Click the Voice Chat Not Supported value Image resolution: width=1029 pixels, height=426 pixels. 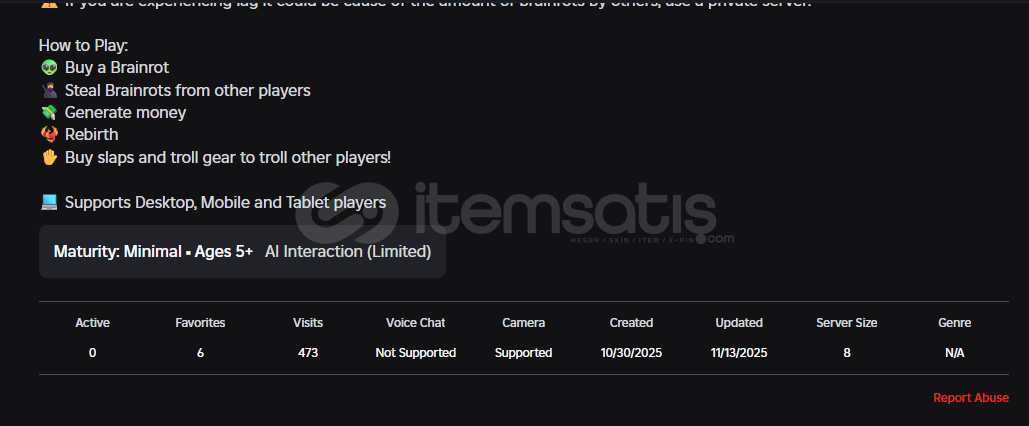415,353
